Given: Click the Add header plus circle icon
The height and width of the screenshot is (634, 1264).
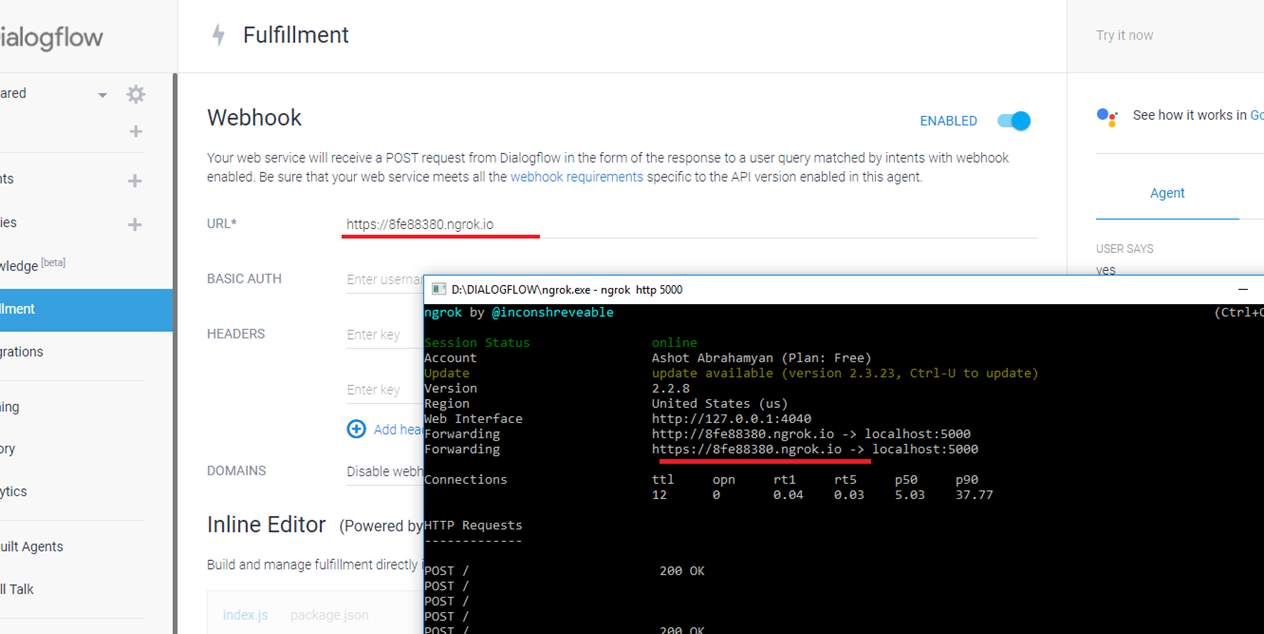Looking at the screenshot, I should pos(356,429).
